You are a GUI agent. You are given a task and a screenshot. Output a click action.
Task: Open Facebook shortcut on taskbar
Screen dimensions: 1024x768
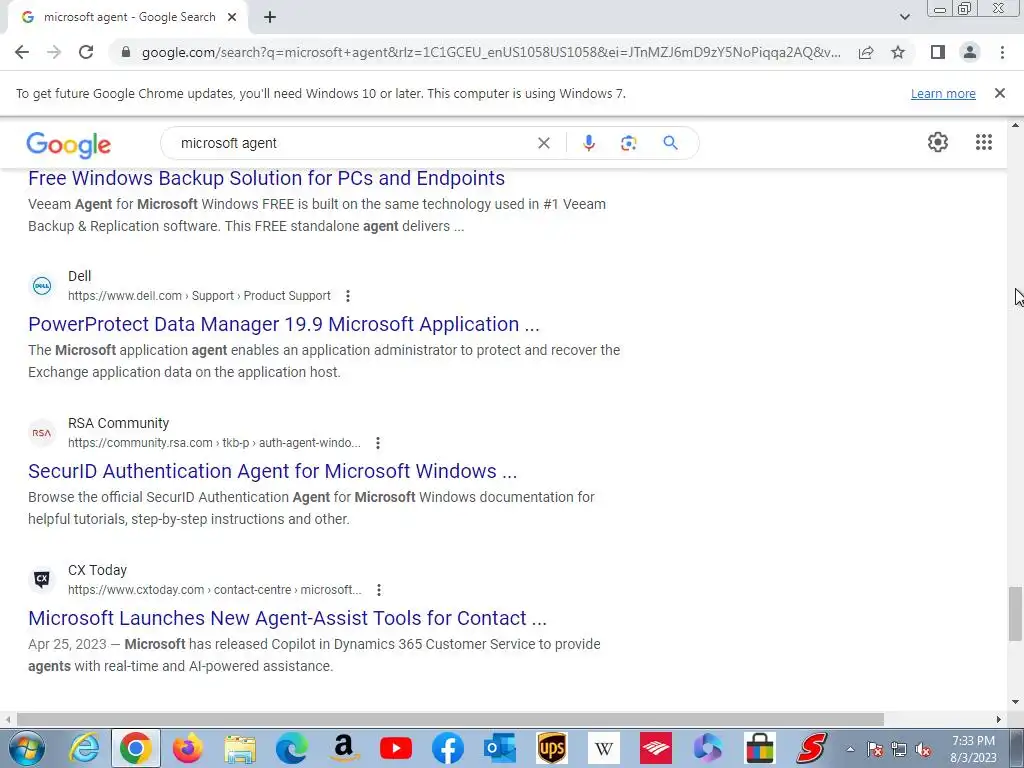[448, 748]
